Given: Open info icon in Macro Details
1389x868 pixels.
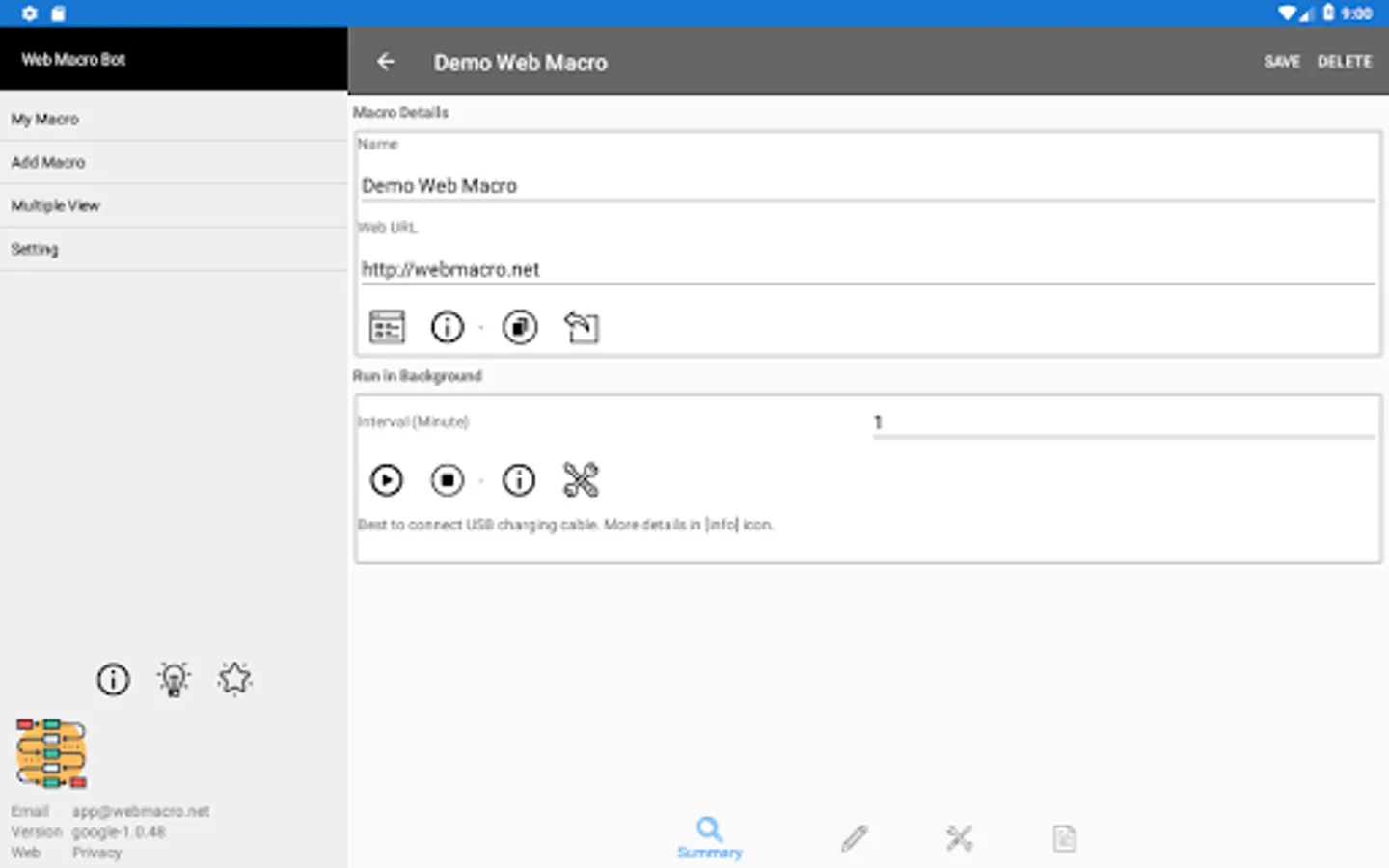Looking at the screenshot, I should pos(448,328).
